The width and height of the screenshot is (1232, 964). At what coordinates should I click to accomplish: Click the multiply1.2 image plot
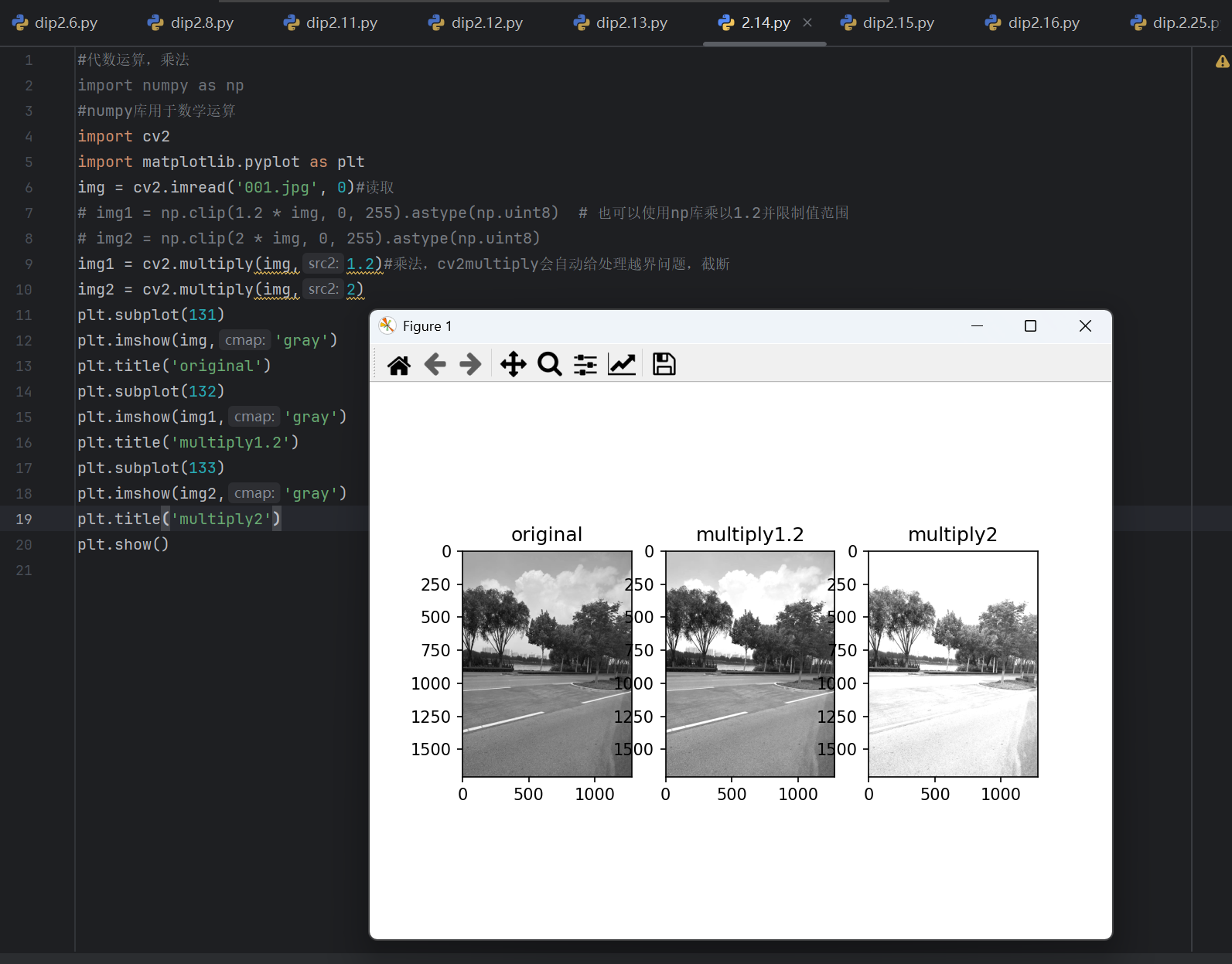(750, 664)
